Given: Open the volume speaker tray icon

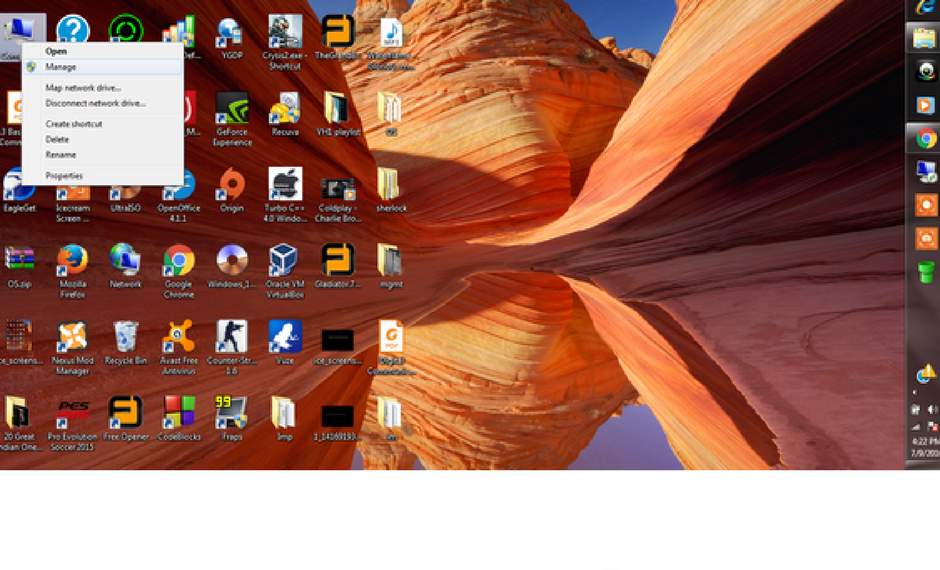Looking at the screenshot, I should coord(933,410).
